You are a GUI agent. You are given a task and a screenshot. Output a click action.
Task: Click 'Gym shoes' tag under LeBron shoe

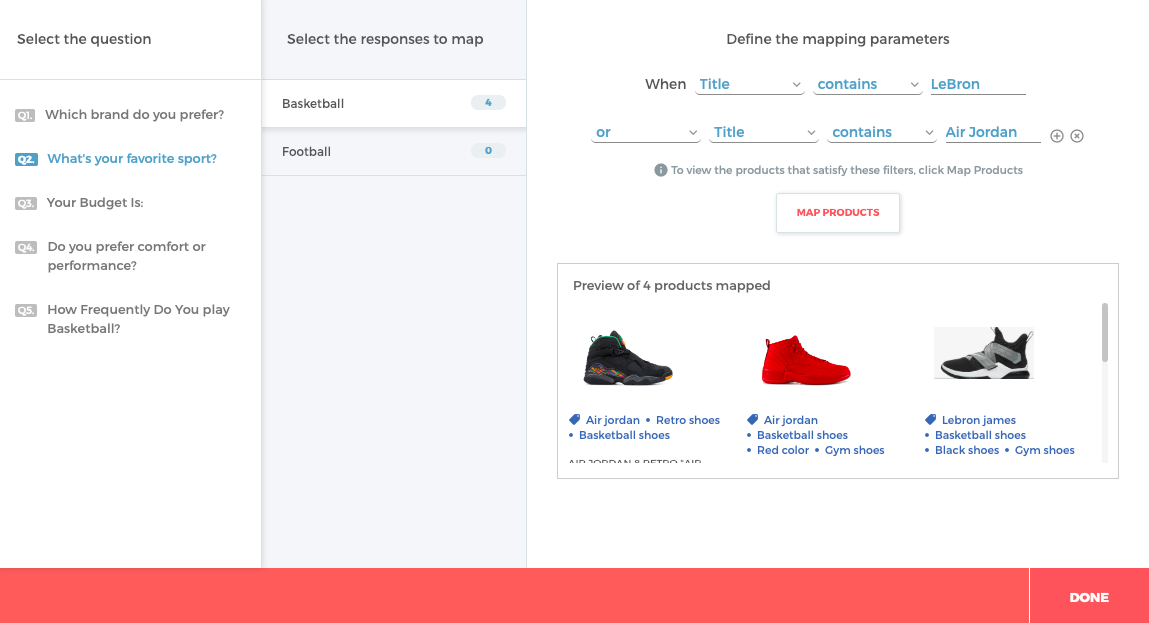(1044, 450)
